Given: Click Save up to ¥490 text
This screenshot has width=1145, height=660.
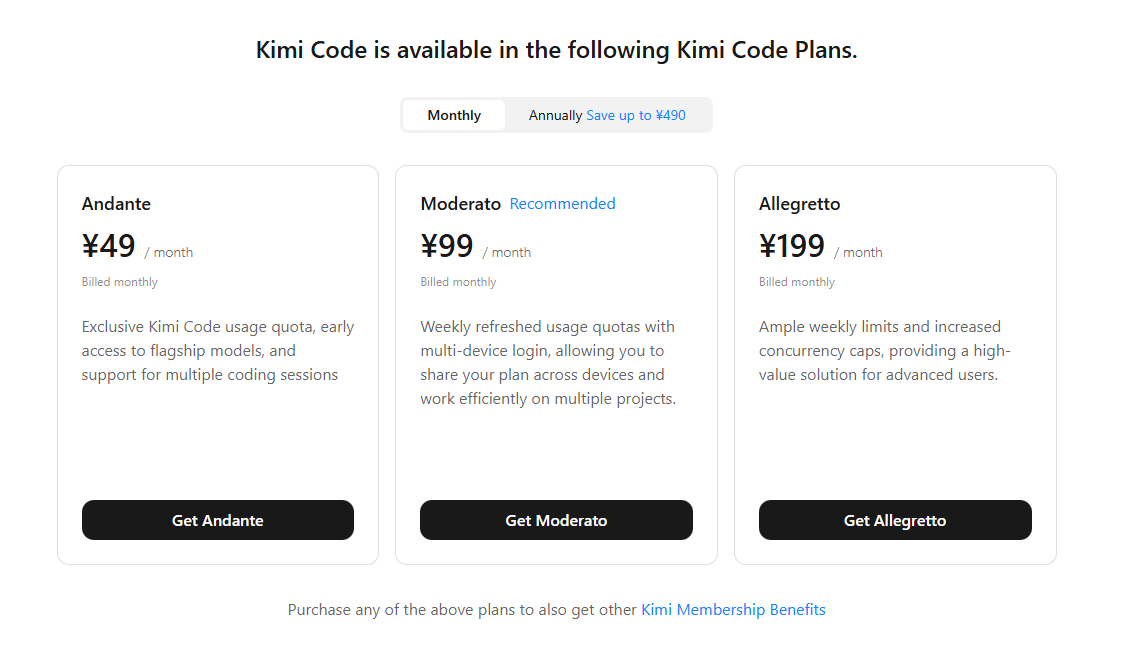Looking at the screenshot, I should (x=636, y=115).
